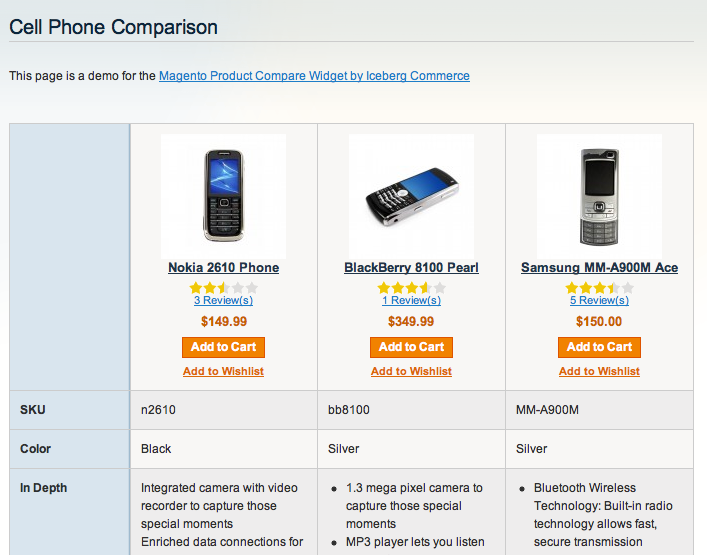707x555 pixels.
Task: Open the Nokia 2610 Phone title link
Action: [x=223, y=268]
